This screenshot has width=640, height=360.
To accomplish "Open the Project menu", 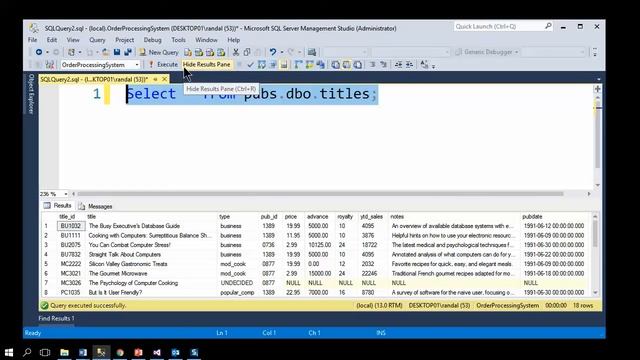I will tap(124, 40).
